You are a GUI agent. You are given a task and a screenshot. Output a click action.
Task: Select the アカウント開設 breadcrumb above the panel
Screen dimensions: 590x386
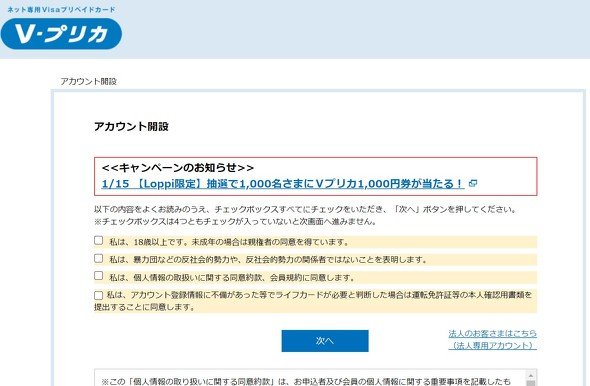(89, 81)
